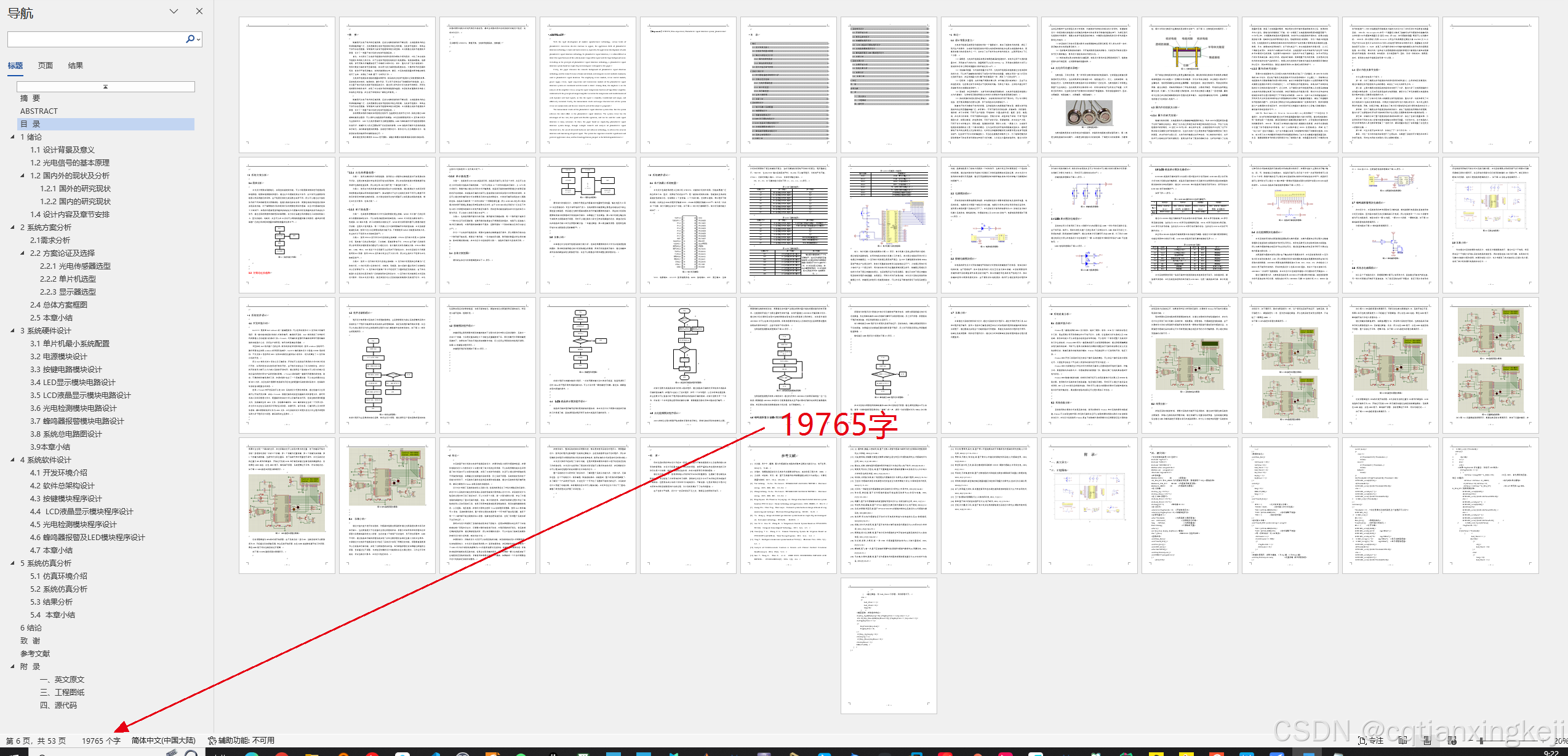Close the navigation pane with X icon
The width and height of the screenshot is (1568, 756).
coord(199,11)
